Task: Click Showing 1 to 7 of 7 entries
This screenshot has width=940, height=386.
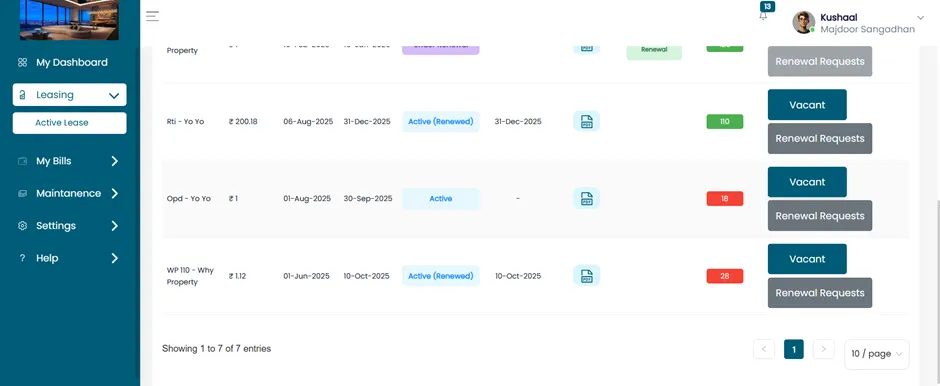Action: pyautogui.click(x=216, y=348)
